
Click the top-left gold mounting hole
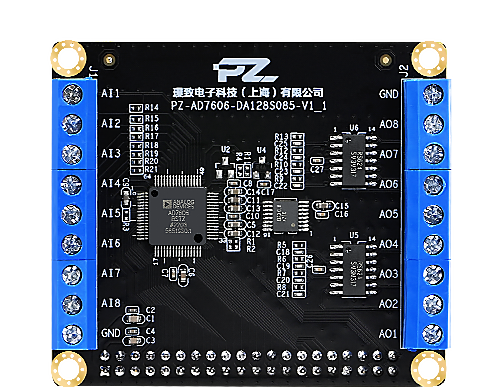(x=68, y=59)
